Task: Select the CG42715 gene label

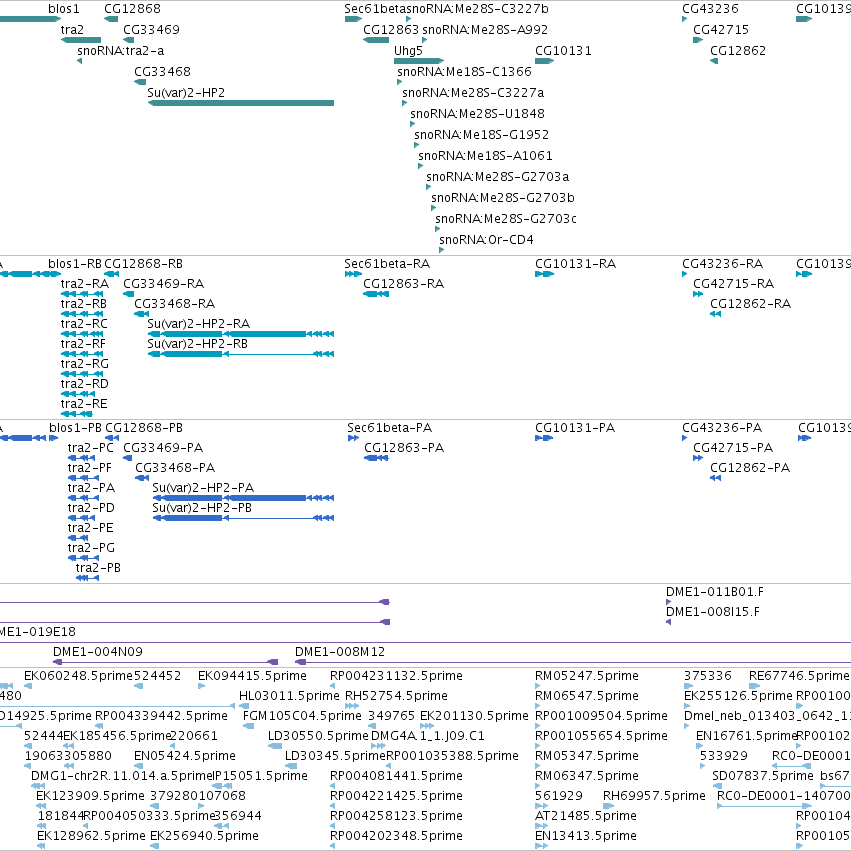Action: (721, 30)
